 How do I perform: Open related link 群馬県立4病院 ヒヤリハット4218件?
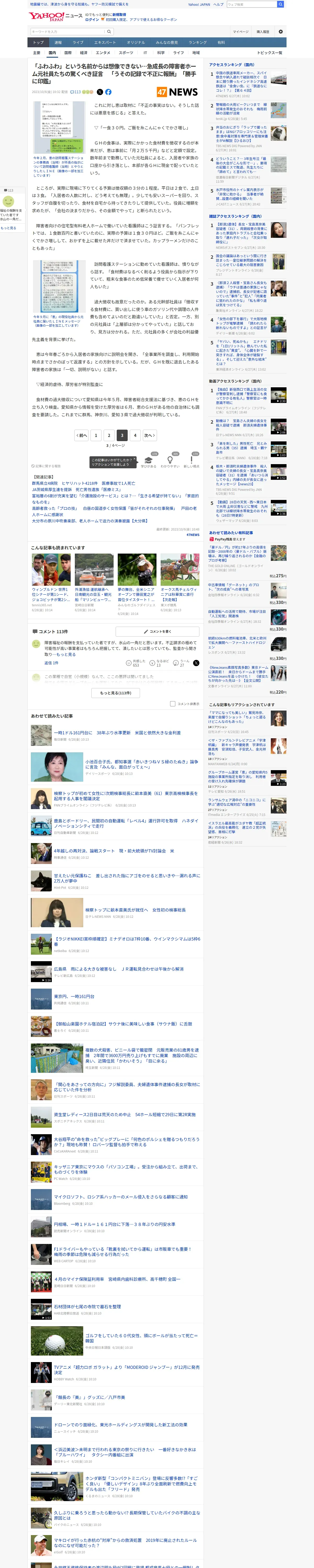click(83, 483)
